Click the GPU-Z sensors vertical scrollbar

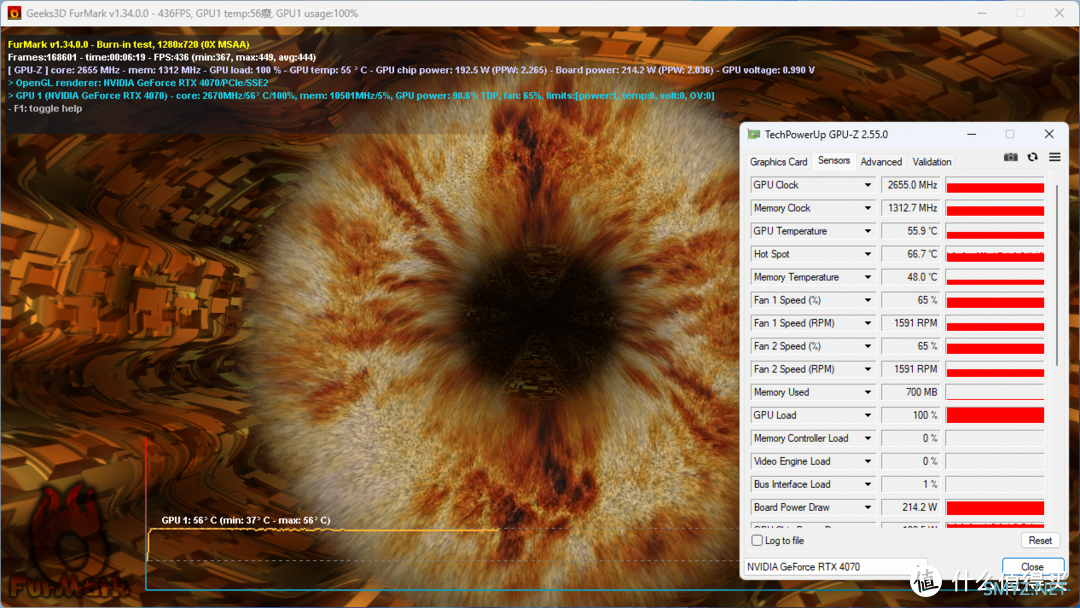click(1056, 275)
